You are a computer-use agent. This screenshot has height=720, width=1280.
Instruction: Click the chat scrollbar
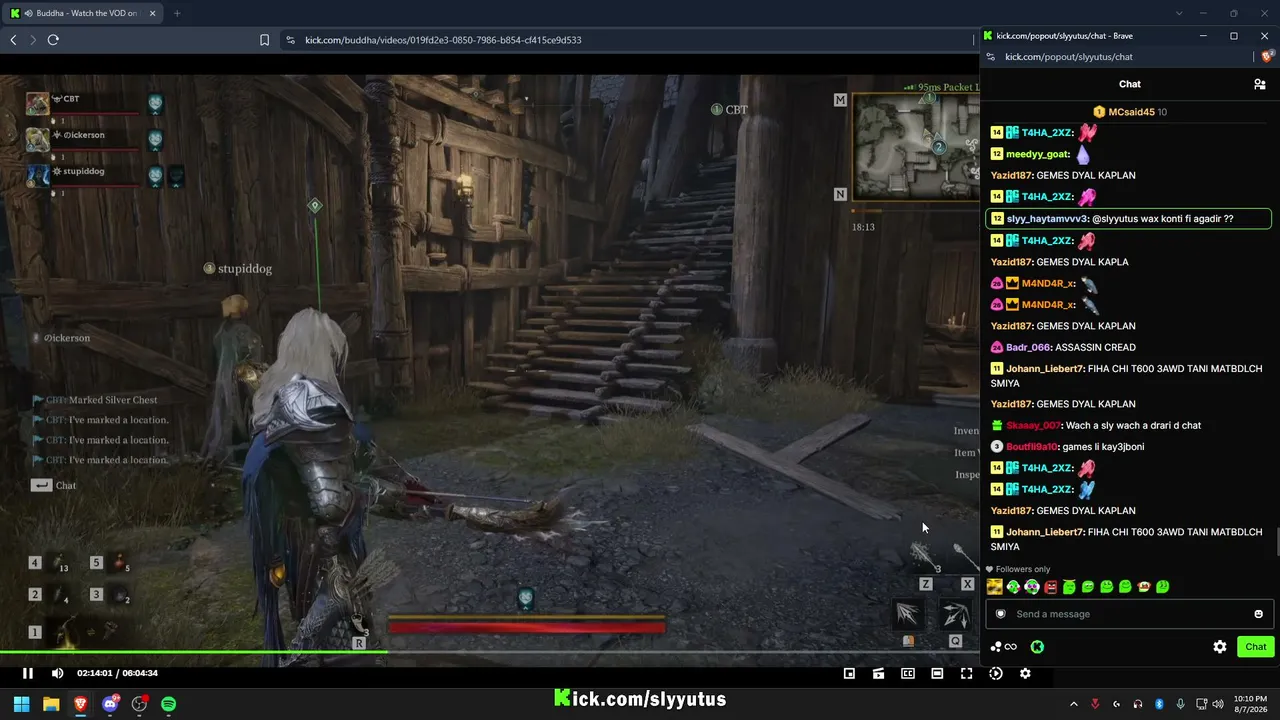pos(1276,540)
